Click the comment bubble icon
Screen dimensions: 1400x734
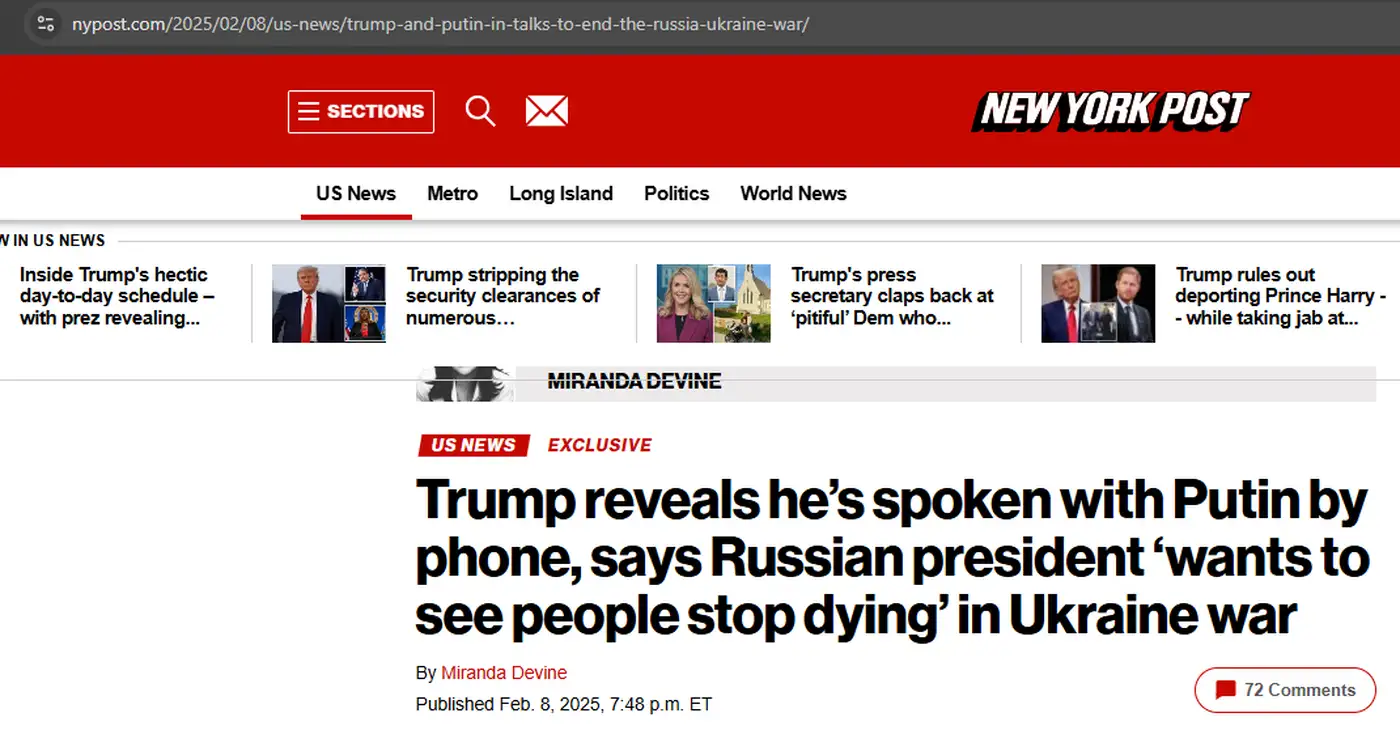(x=1225, y=690)
